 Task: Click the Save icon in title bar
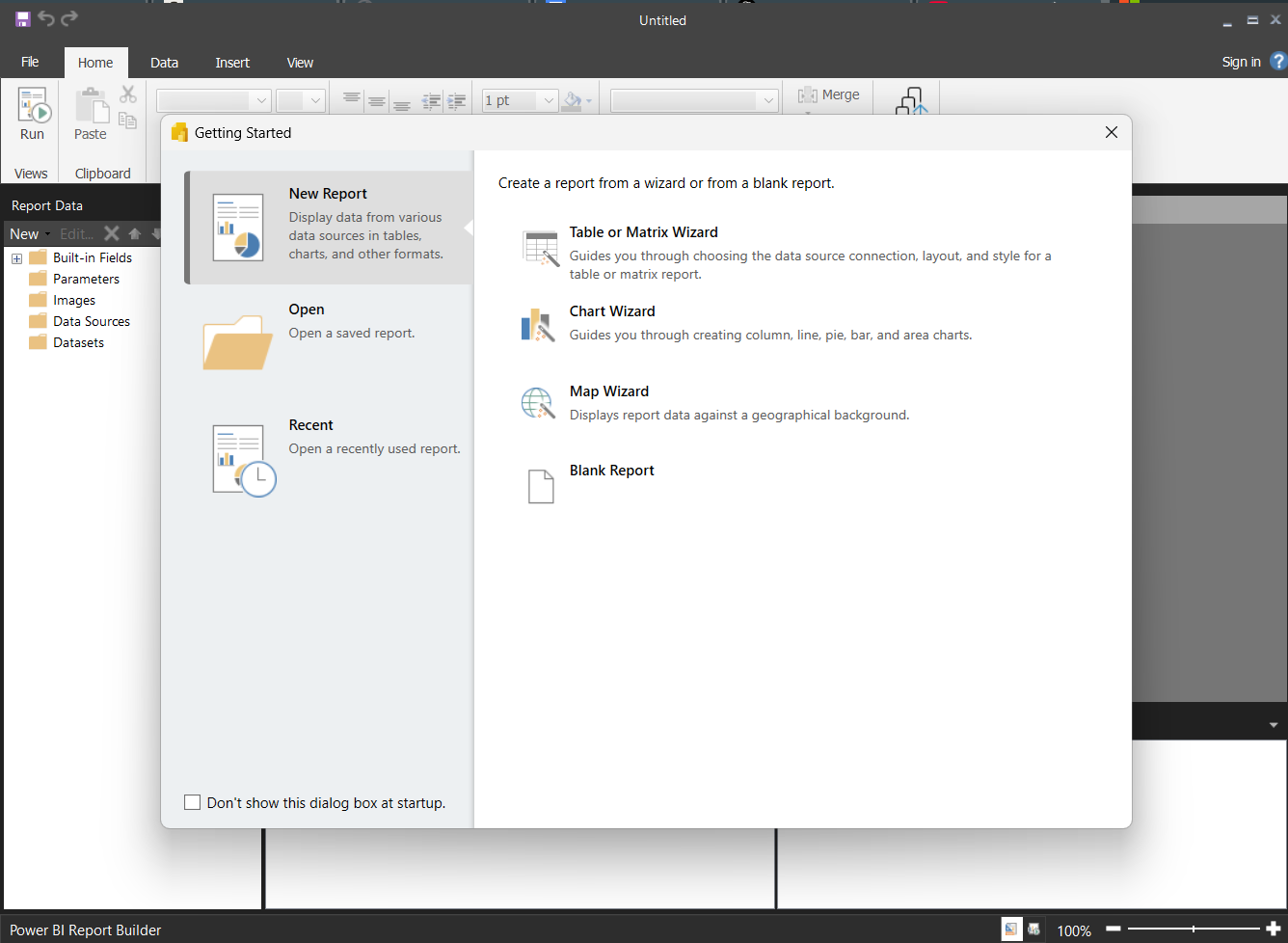[x=22, y=19]
